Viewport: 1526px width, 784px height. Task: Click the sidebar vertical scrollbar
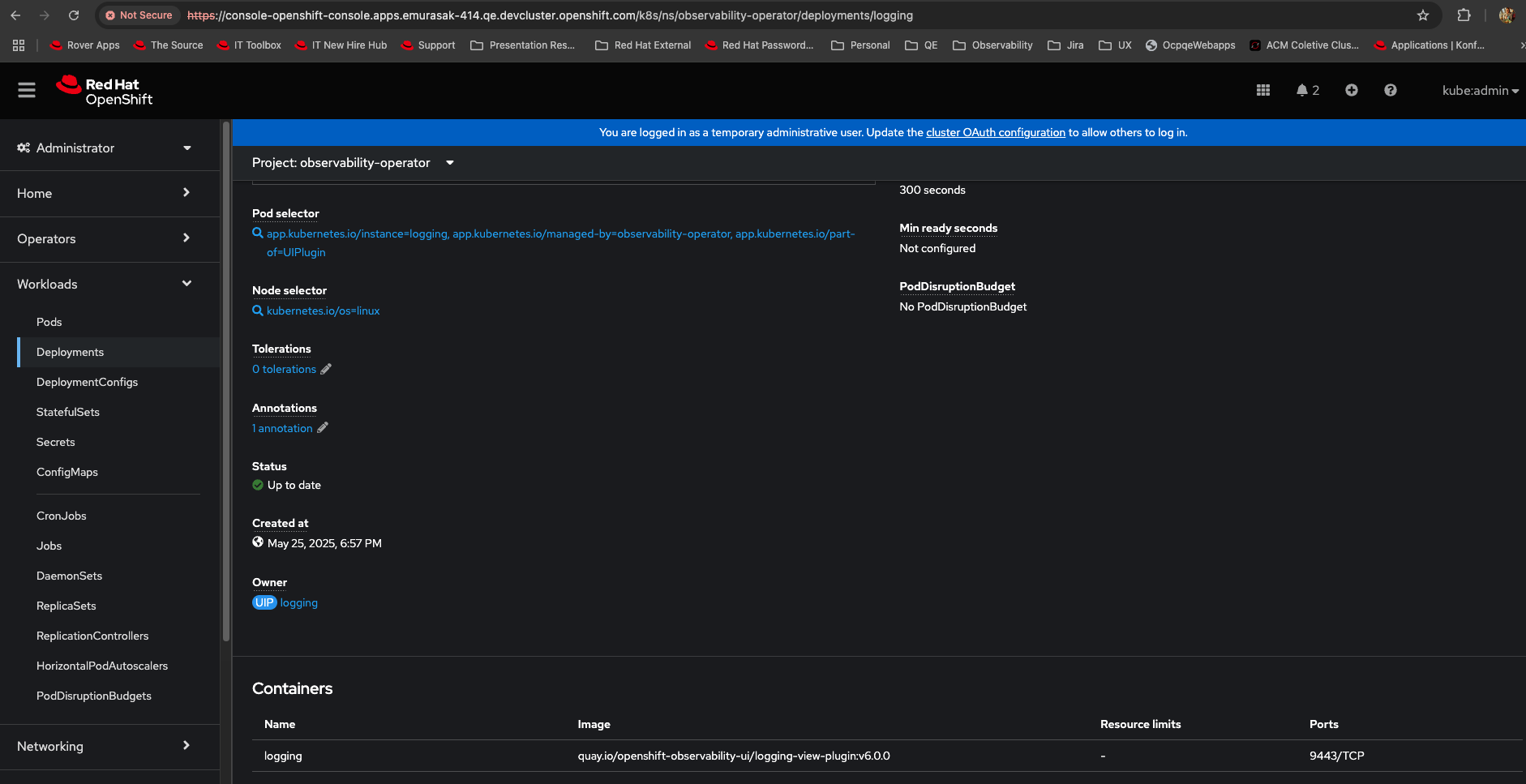226,381
